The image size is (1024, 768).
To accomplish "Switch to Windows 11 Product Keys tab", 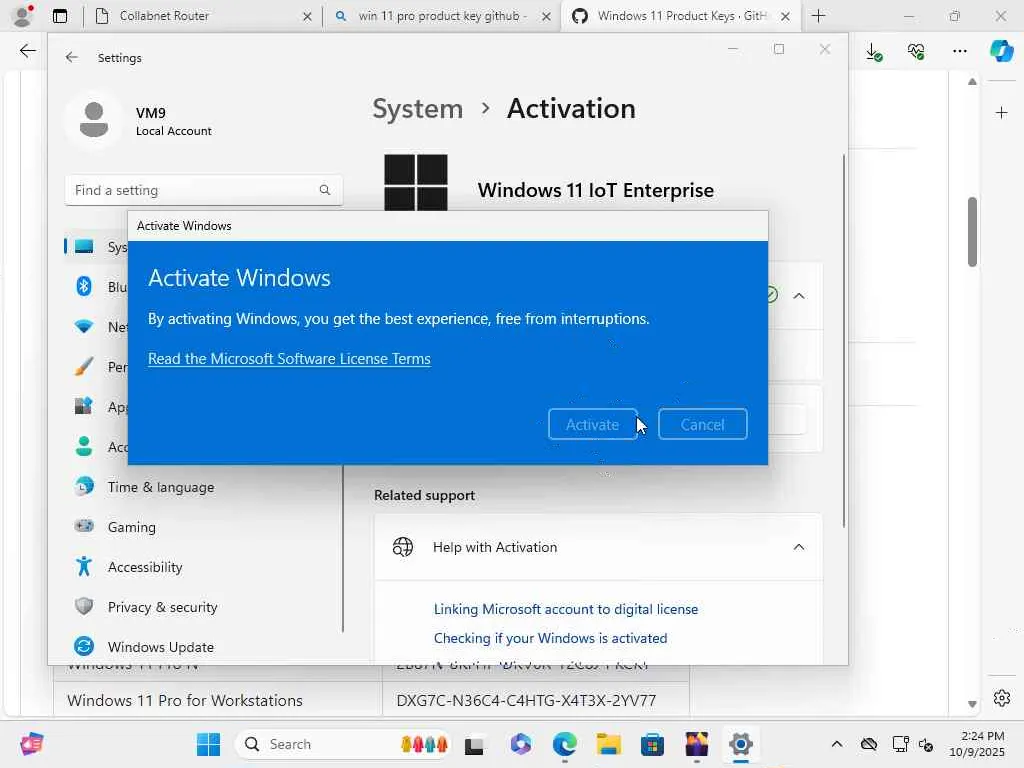I will click(x=679, y=16).
